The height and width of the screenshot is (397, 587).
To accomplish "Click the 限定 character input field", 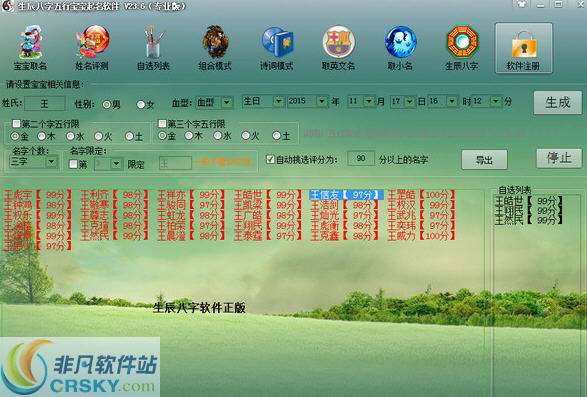I will [x=175, y=164].
